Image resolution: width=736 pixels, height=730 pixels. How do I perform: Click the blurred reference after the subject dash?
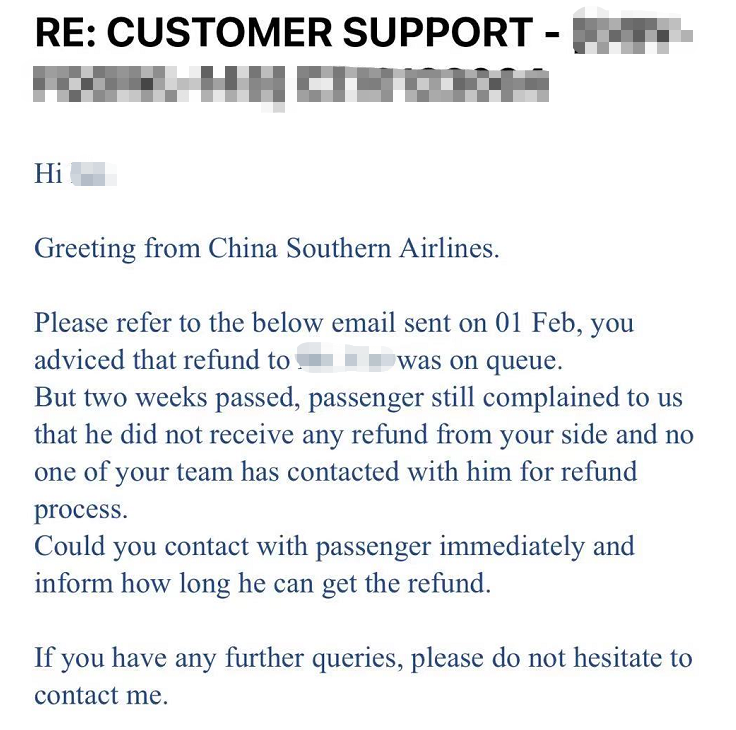click(633, 32)
